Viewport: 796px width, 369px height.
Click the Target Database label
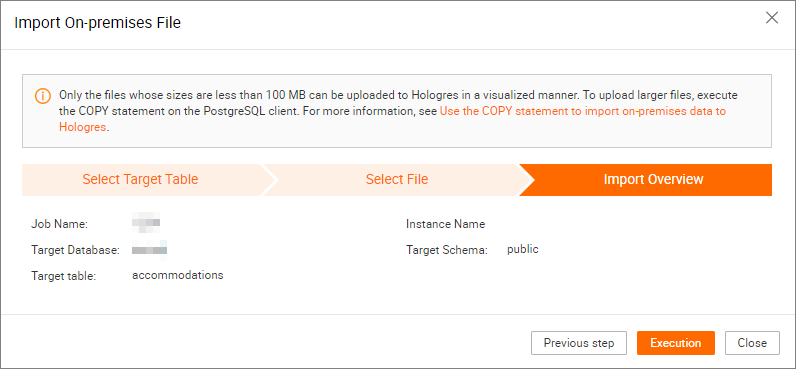(x=75, y=250)
